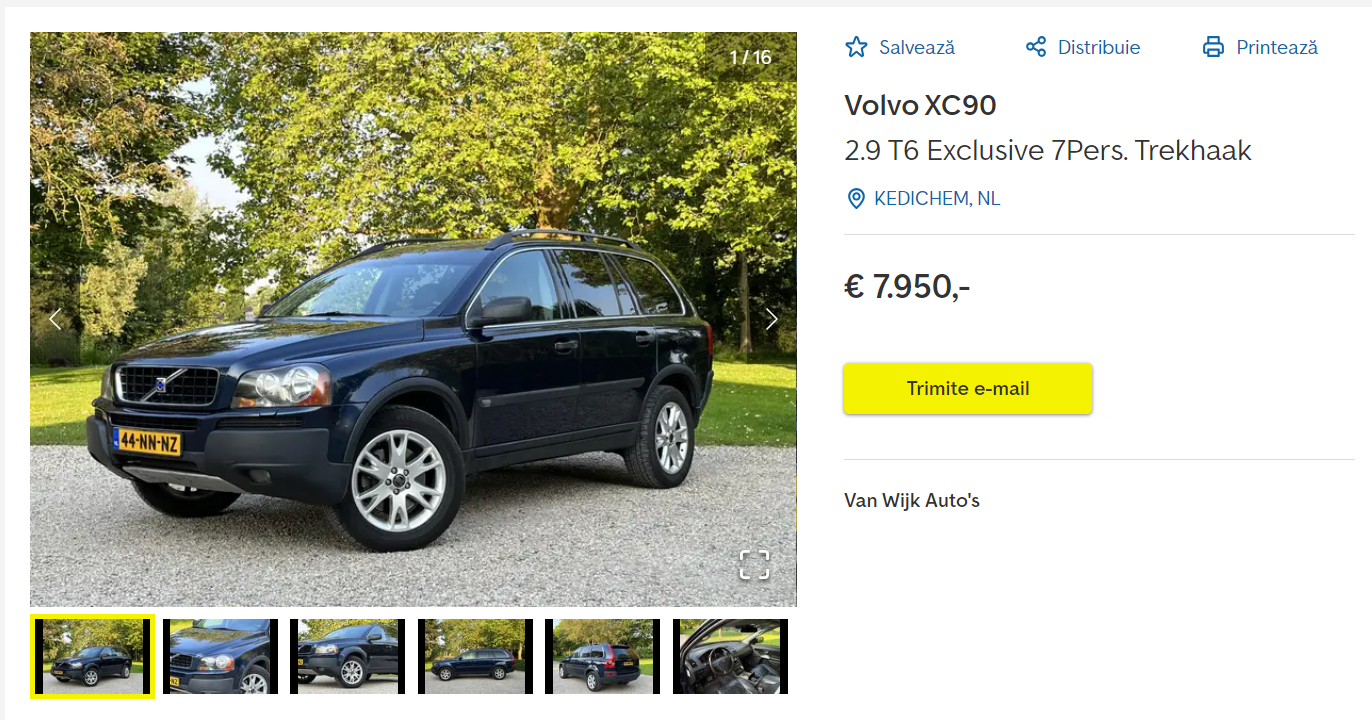
Task: Click the Trimite e-mail button
Action: tap(968, 389)
